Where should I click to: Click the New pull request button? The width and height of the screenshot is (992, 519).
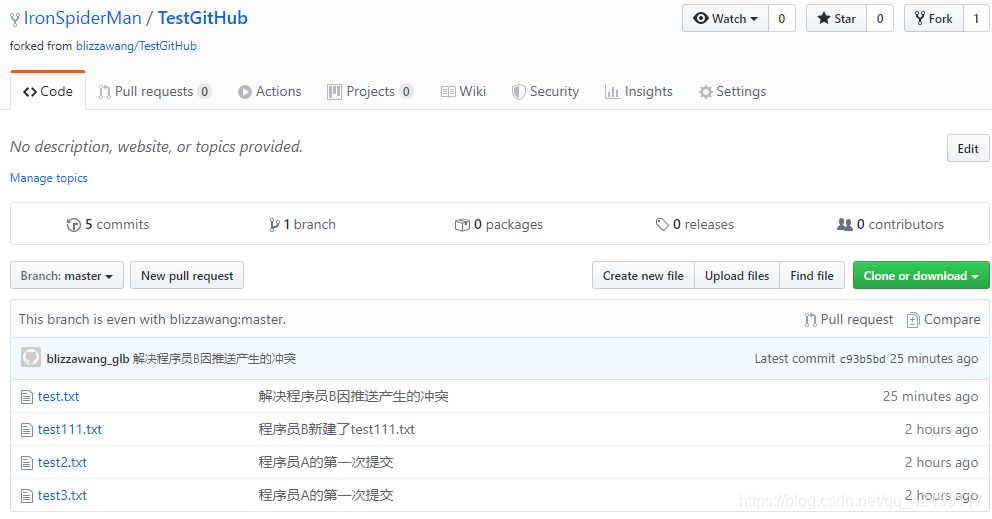[187, 275]
